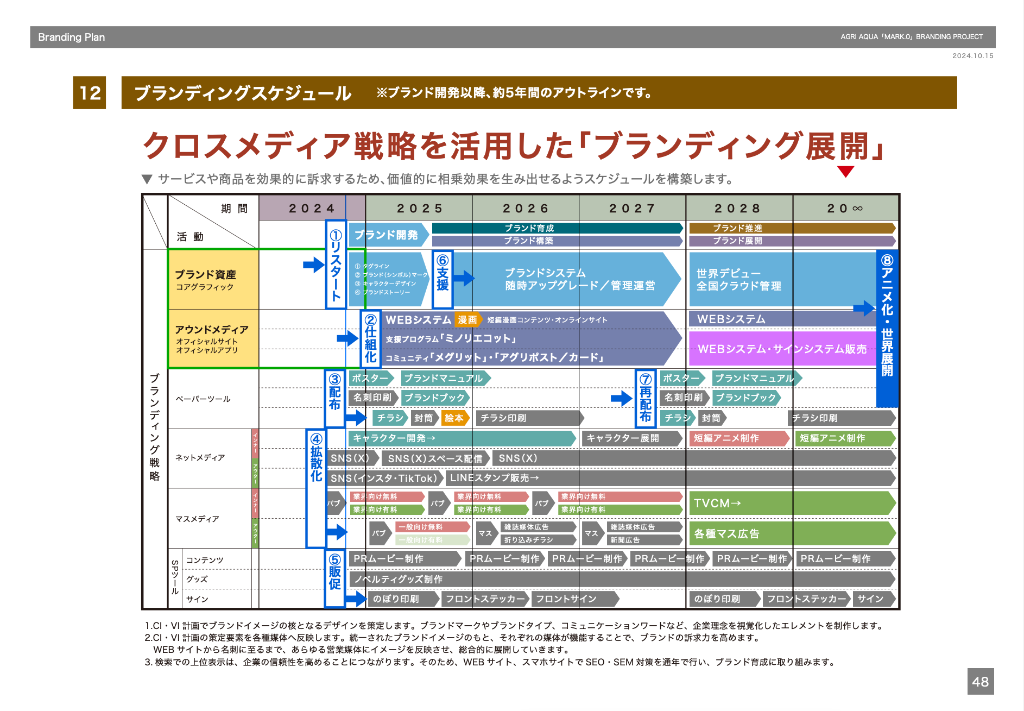
Task: Select the green 'TVCM→' bar
Action: (x=793, y=503)
